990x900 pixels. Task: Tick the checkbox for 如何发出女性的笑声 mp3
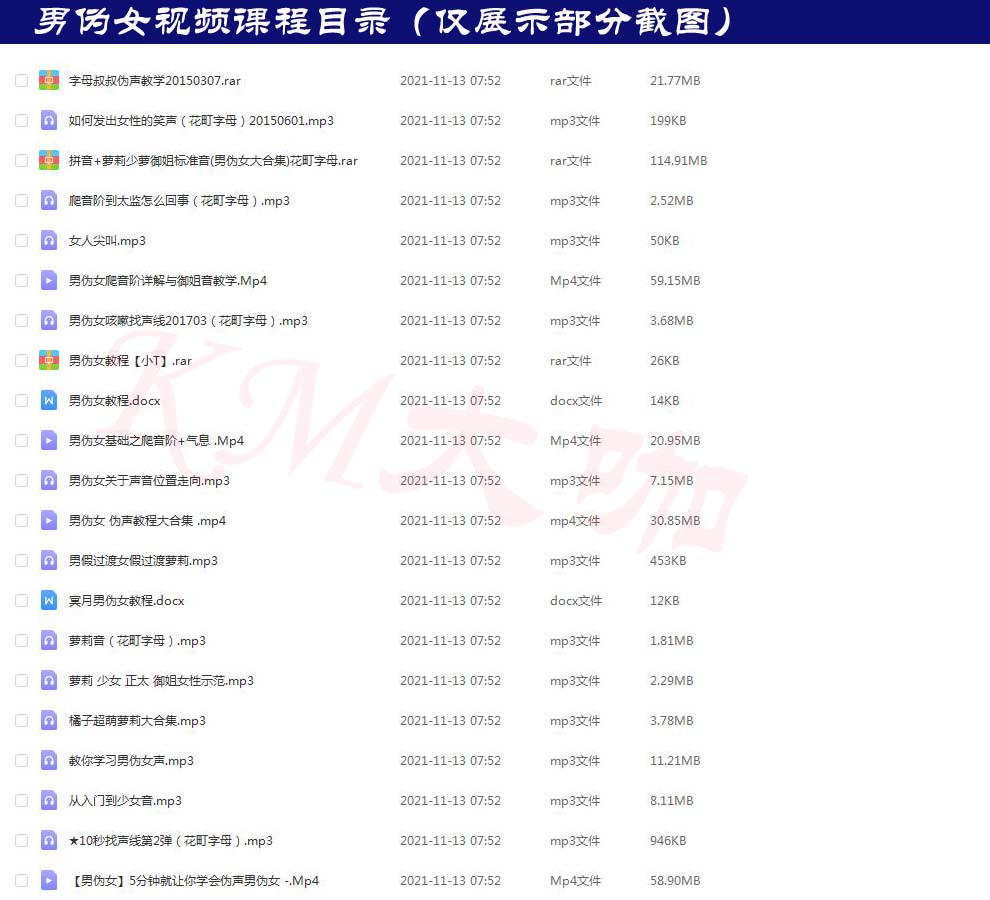coord(21,120)
